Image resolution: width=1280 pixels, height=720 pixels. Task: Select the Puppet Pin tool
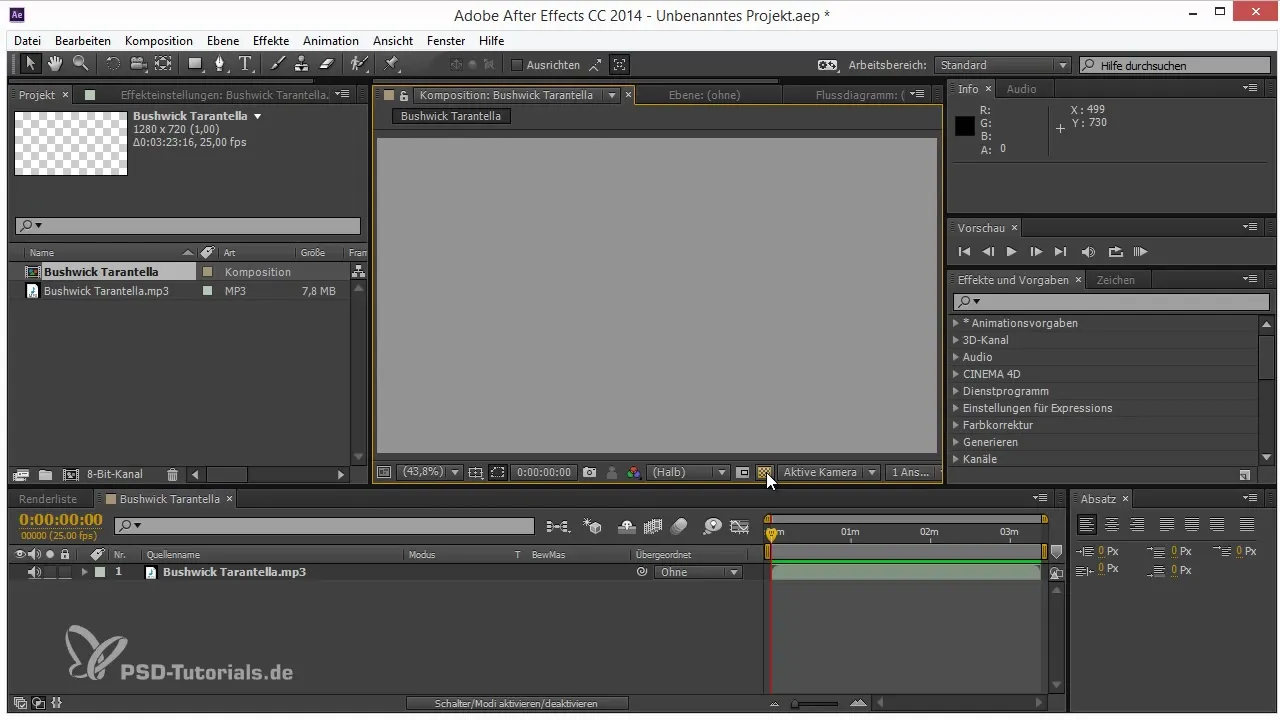[x=392, y=64]
